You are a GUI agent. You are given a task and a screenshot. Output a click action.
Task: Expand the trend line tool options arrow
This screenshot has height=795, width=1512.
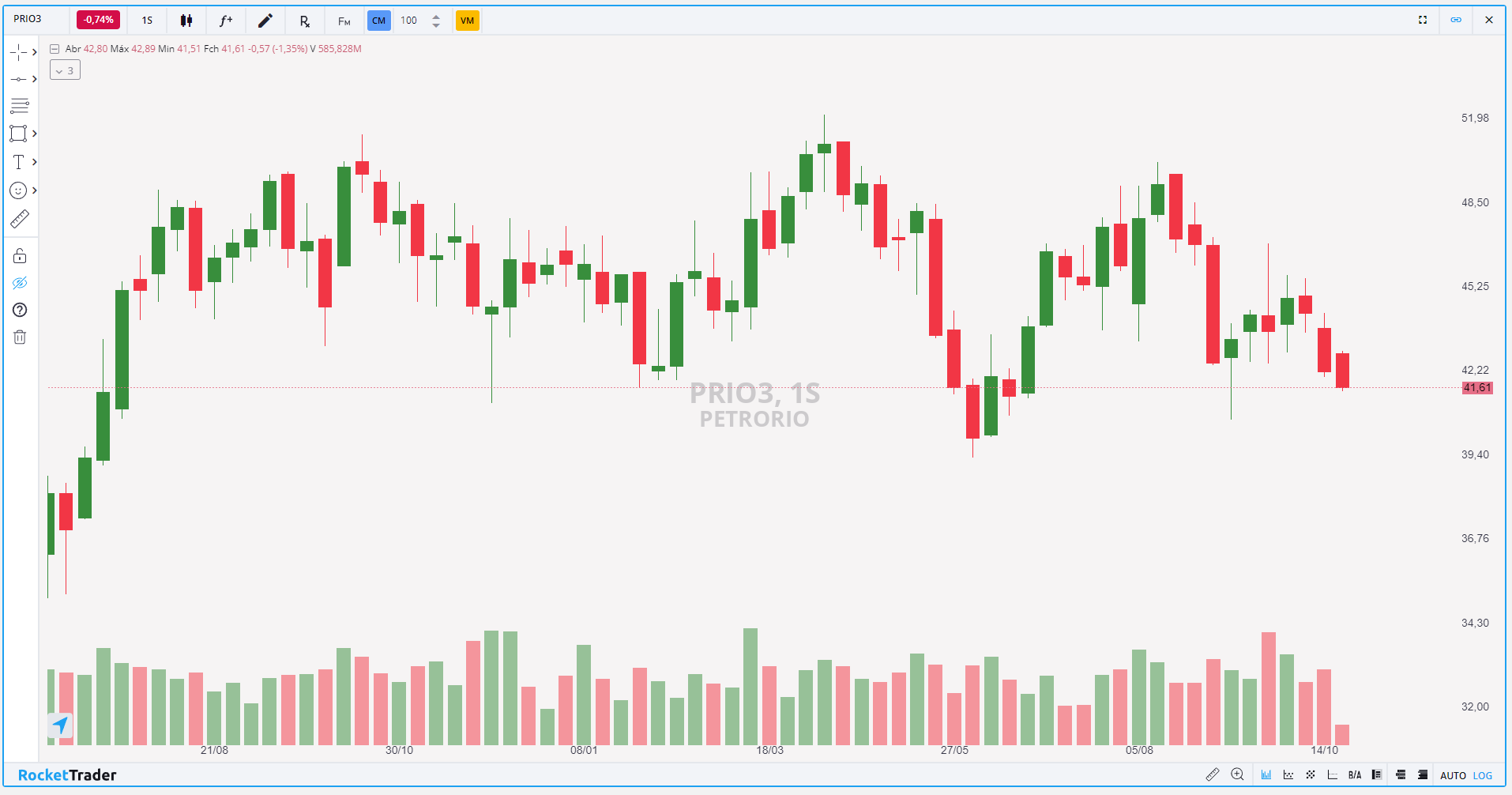(35, 79)
